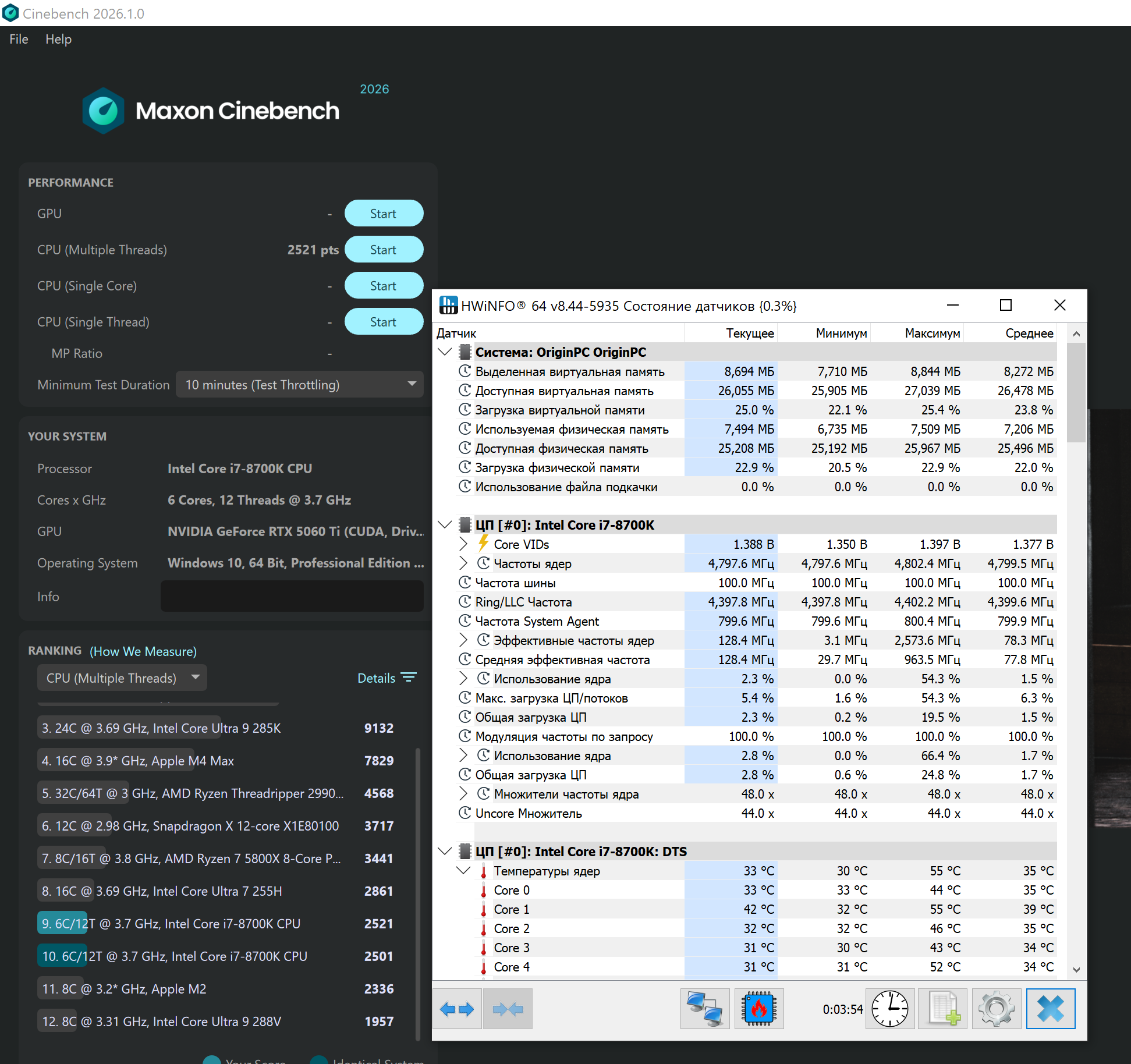This screenshot has width=1131, height=1064.
Task: Collapse the Система: OriginPC section
Action: 445,352
